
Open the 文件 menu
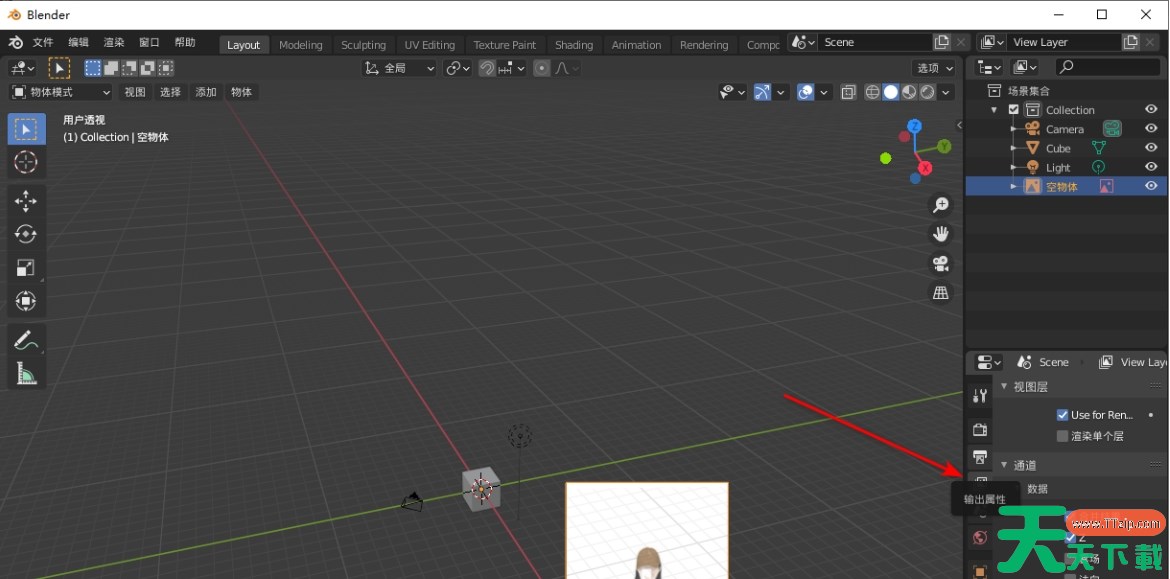[x=43, y=43]
